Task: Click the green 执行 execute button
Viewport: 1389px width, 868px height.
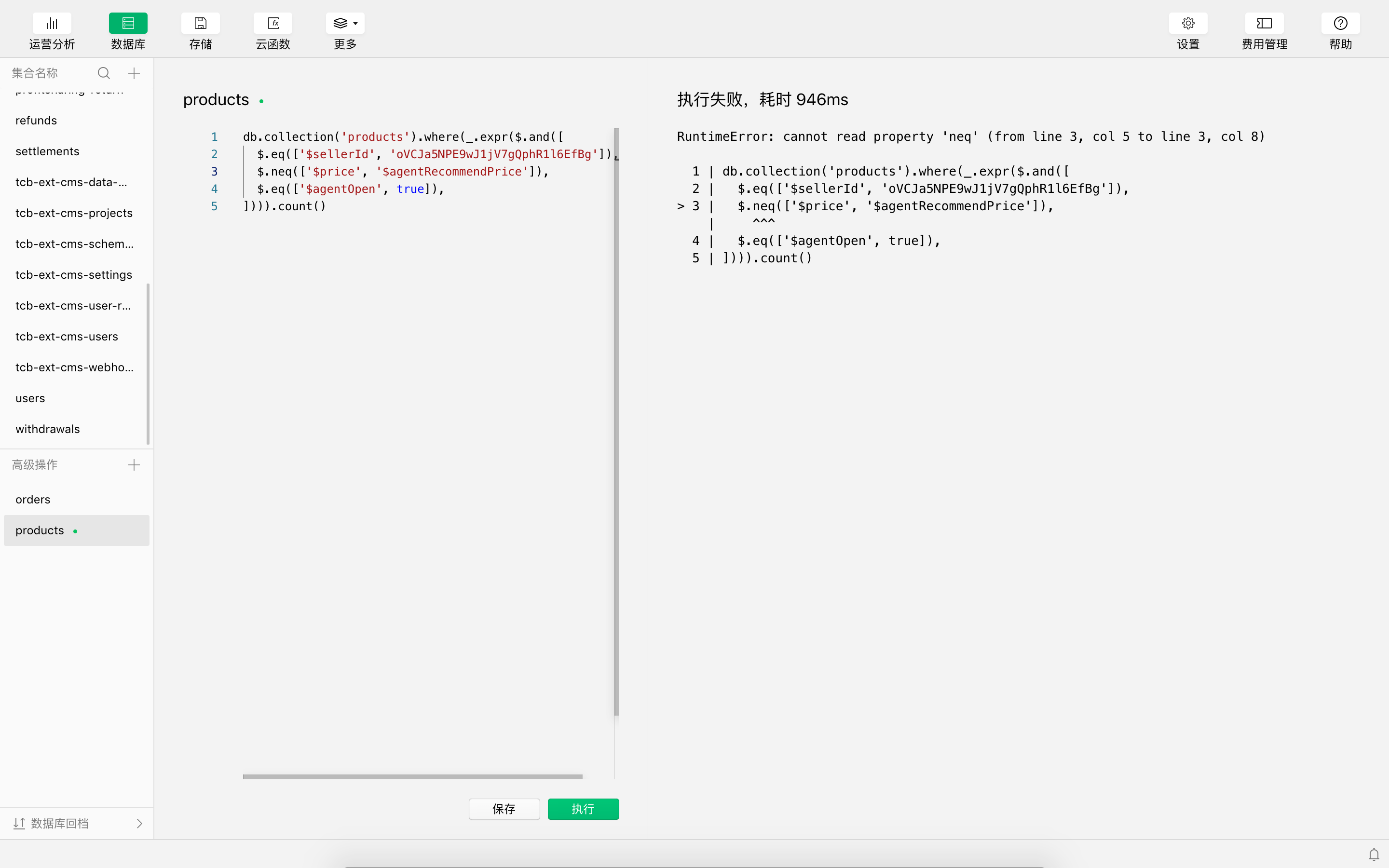Action: 583,809
